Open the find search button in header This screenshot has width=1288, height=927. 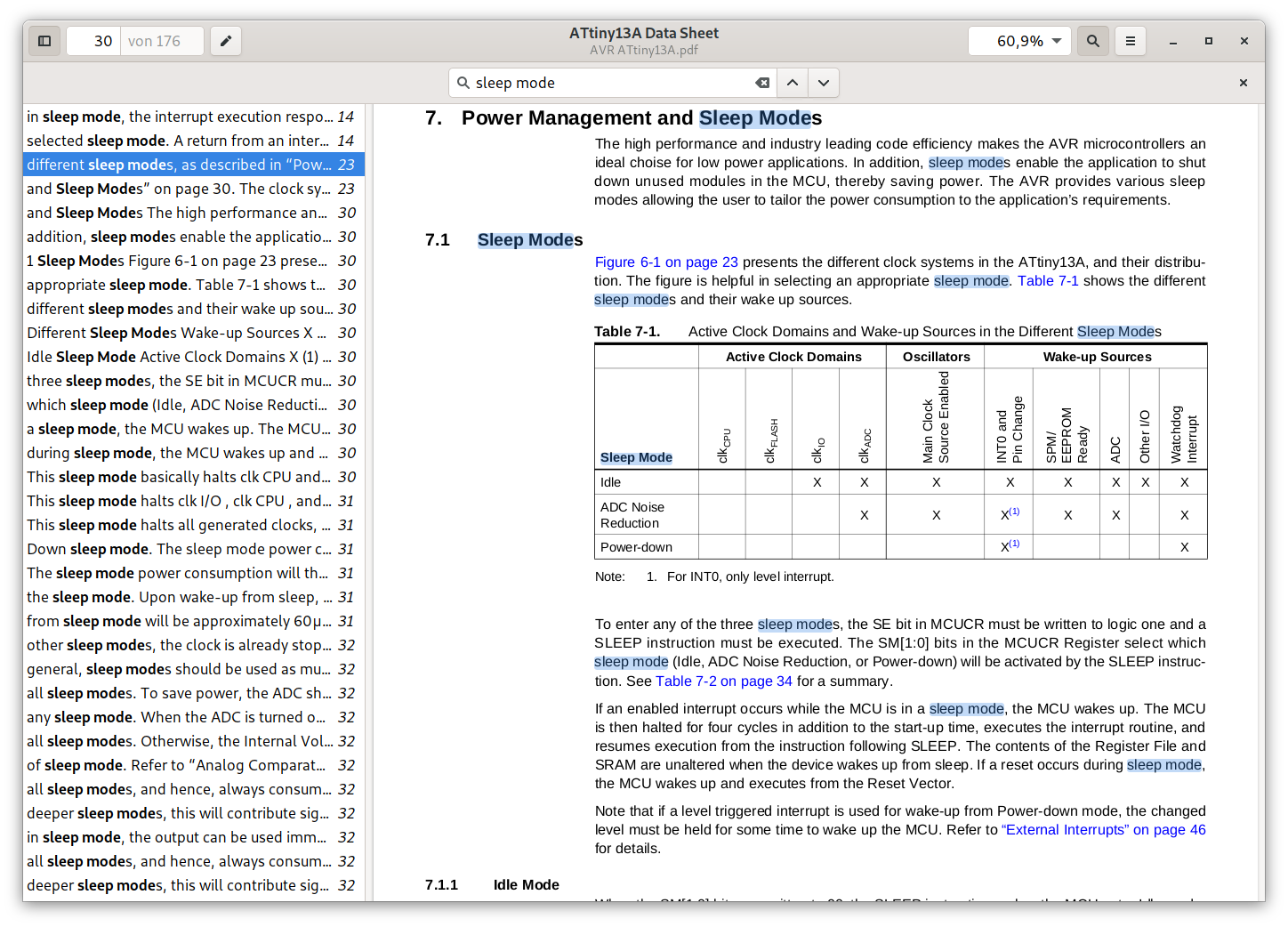point(1093,41)
